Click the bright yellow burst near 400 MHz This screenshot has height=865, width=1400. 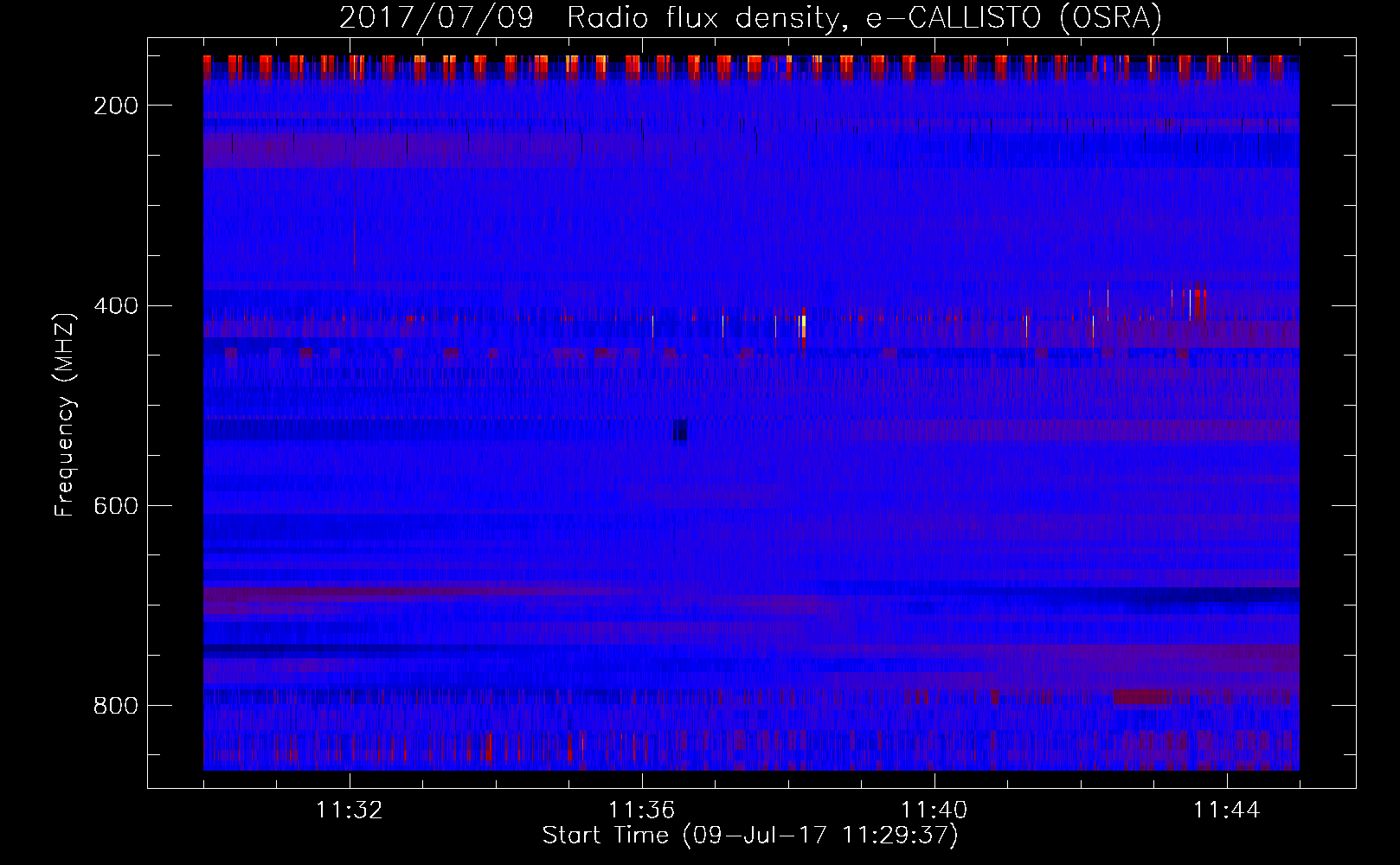[x=804, y=326]
